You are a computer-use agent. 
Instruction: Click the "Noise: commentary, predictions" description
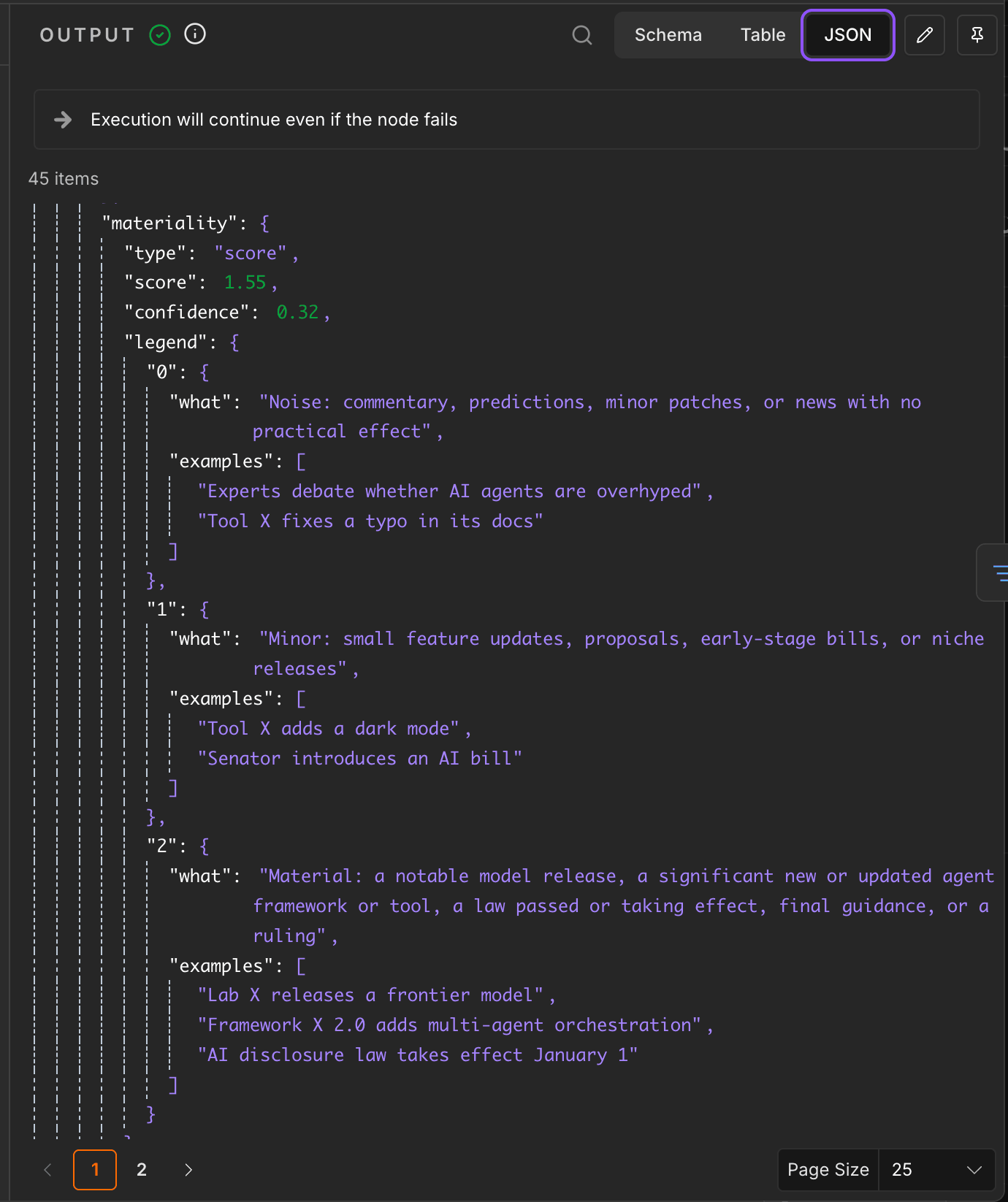[x=587, y=417]
